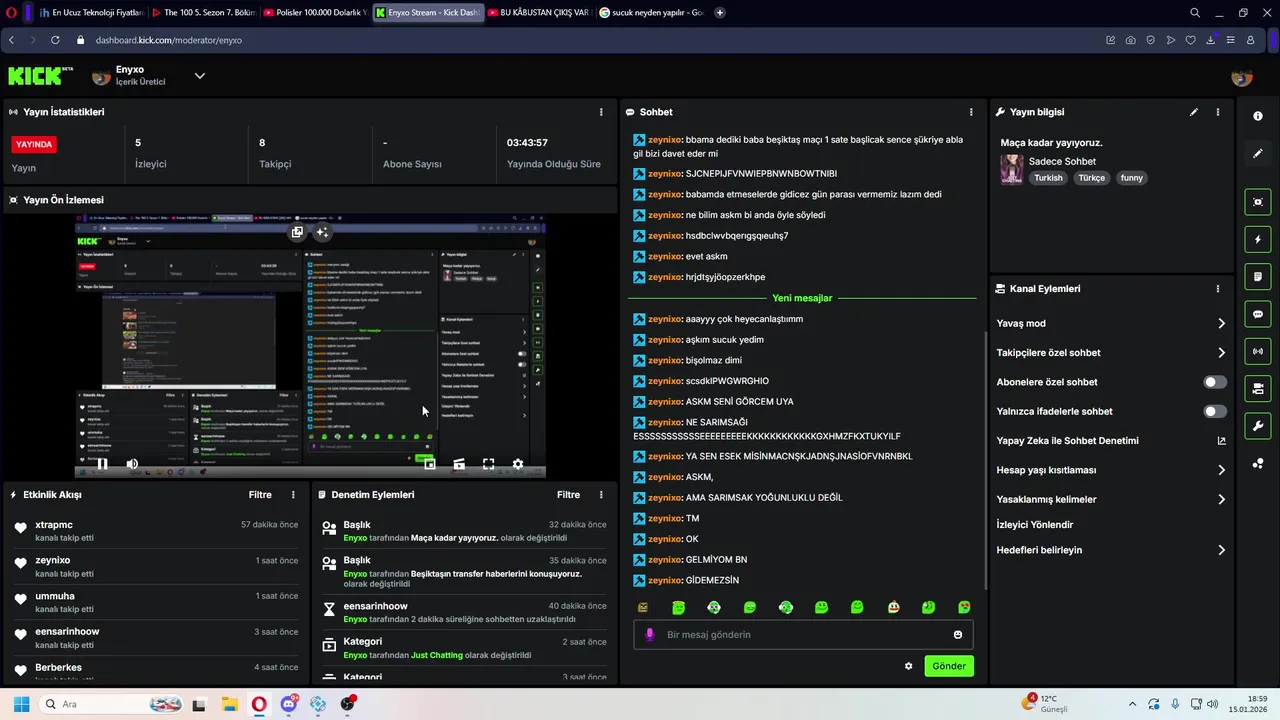Switch to Polisler 100.000 Dolarlık tab
The height and width of the screenshot is (720, 1280).
click(315, 13)
